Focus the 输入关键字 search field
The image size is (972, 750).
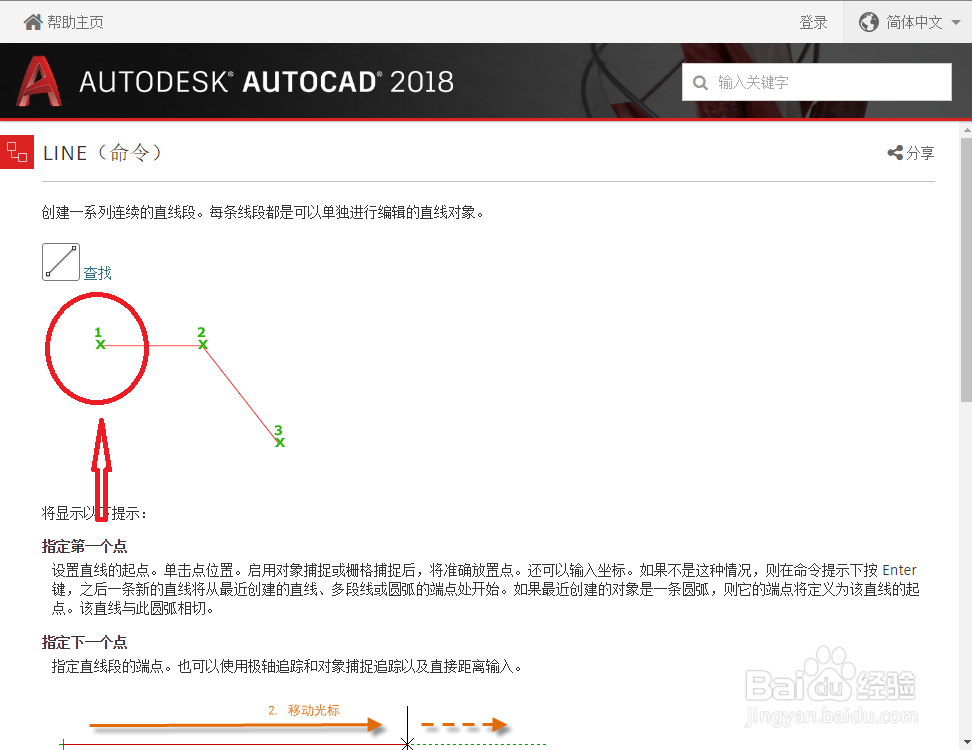pos(816,82)
